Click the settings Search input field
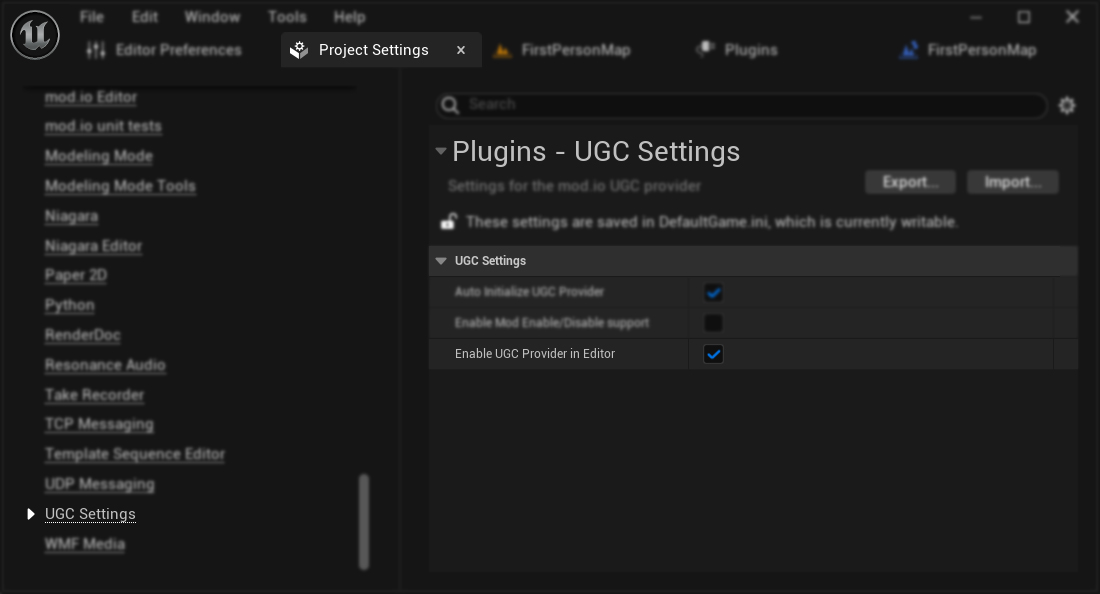The height and width of the screenshot is (594, 1100). click(742, 105)
